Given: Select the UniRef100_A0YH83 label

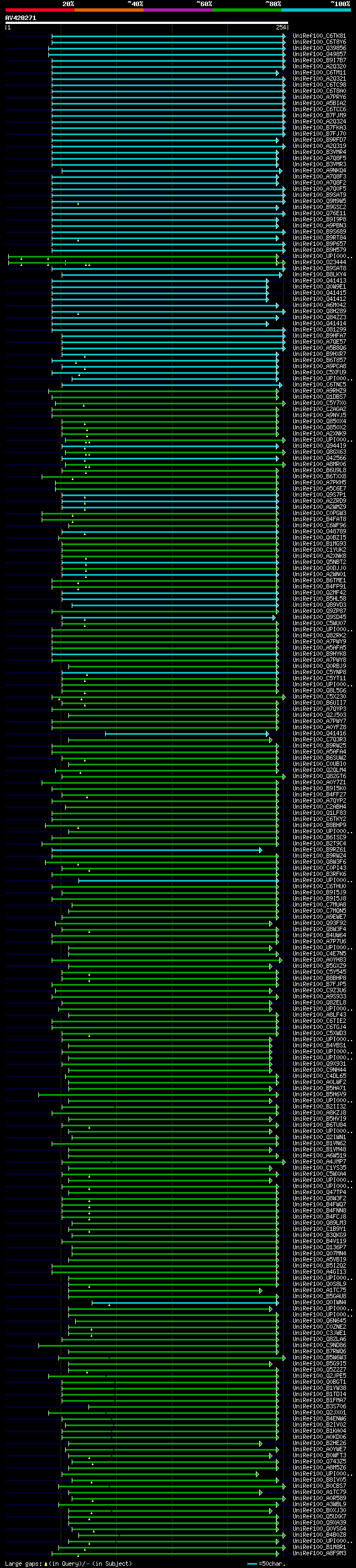Looking at the screenshot, I should [319, 960].
